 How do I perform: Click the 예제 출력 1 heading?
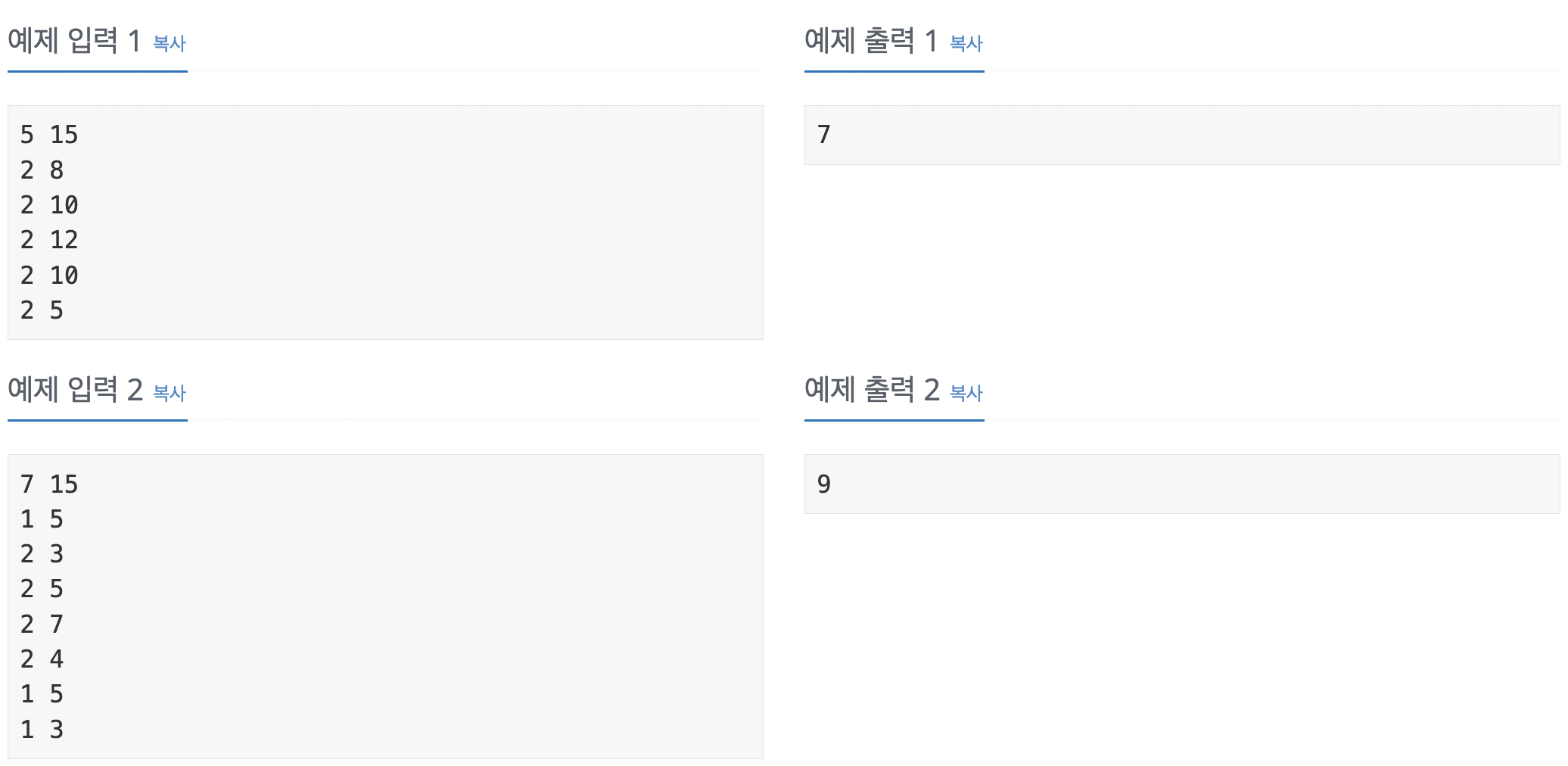(871, 41)
